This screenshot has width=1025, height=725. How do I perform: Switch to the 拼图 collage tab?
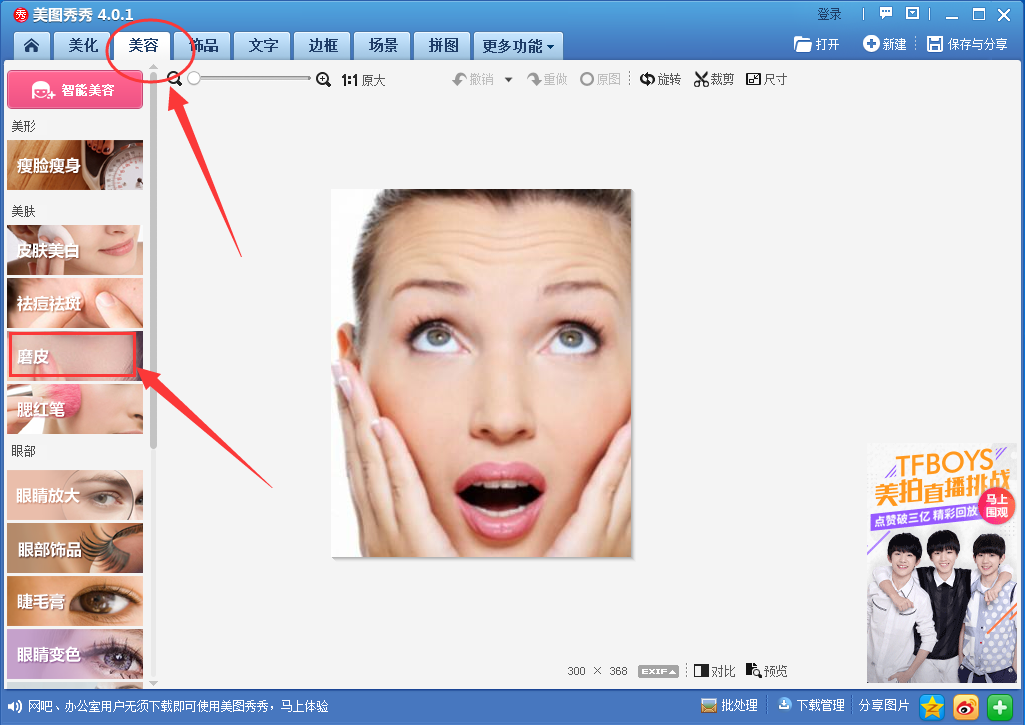(x=442, y=45)
